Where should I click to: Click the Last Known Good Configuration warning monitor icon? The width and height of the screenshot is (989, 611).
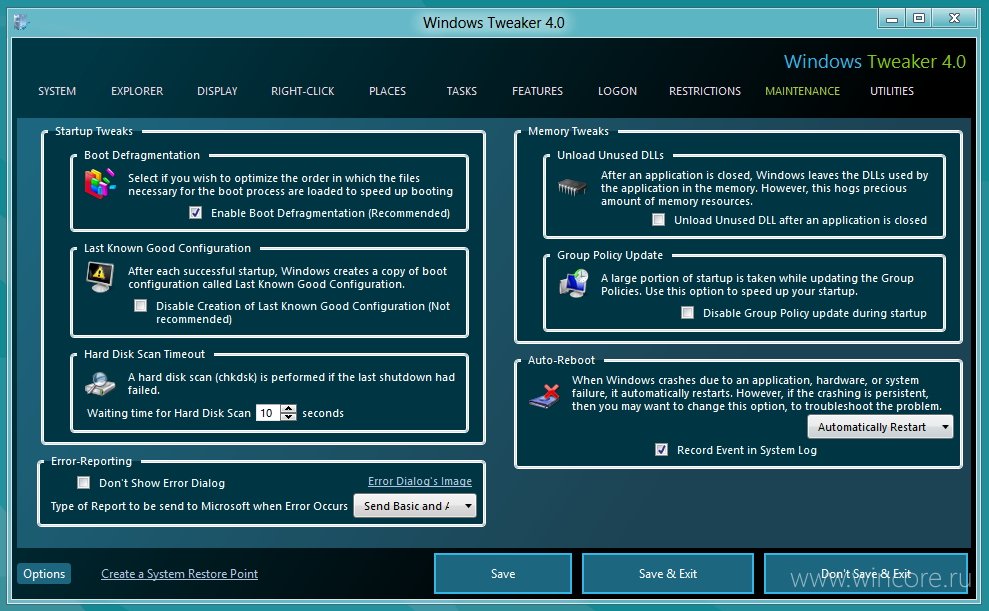(x=100, y=277)
